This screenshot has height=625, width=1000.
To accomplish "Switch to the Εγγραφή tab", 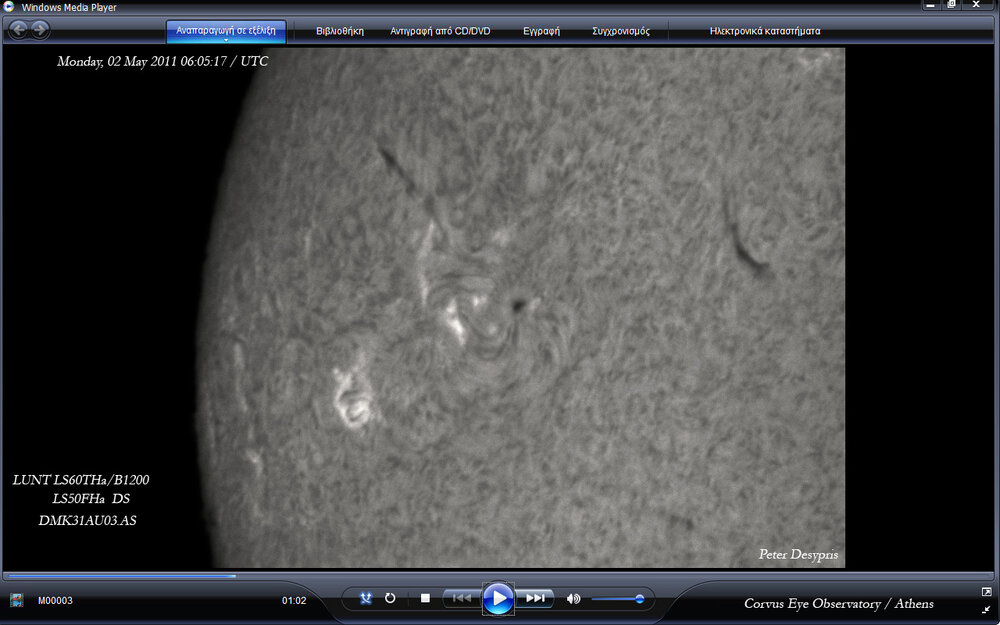I will pos(541,31).
